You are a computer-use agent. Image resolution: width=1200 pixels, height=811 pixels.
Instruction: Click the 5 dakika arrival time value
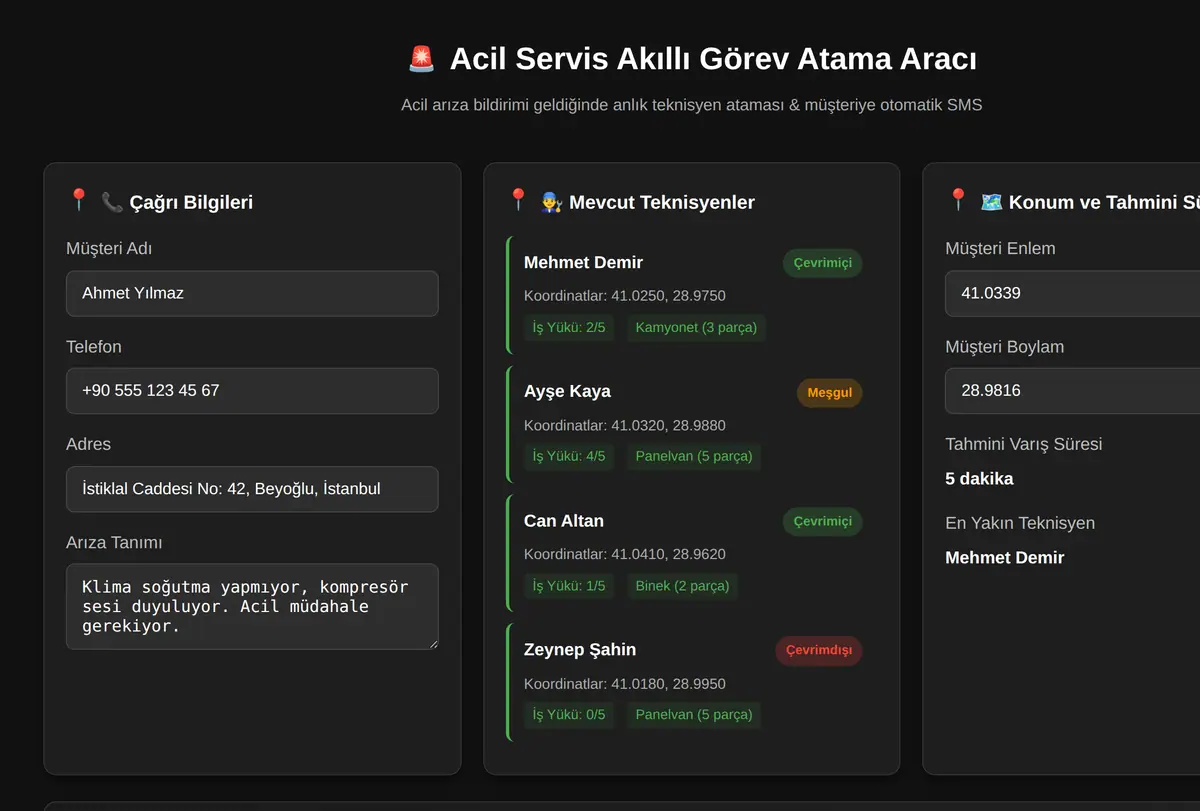point(979,479)
